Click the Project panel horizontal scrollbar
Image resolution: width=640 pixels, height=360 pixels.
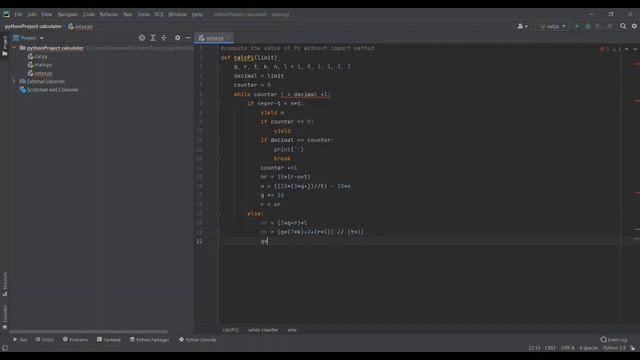pyautogui.click(x=88, y=331)
